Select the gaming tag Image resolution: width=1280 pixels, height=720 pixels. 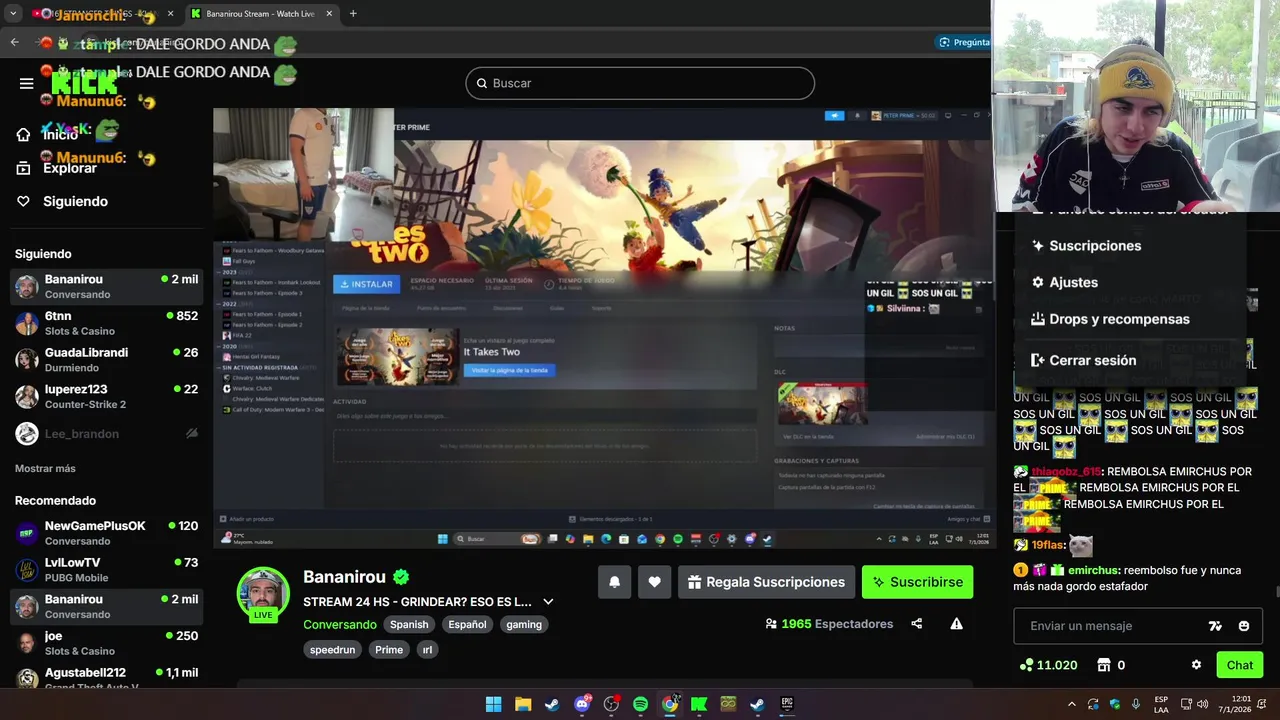pyautogui.click(x=524, y=624)
